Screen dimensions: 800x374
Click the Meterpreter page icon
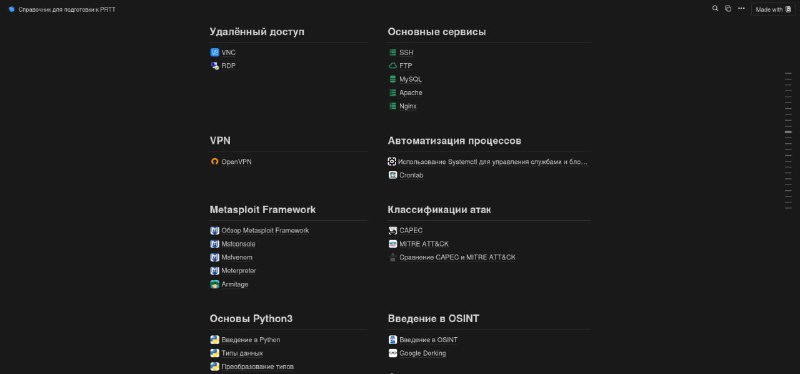(x=214, y=271)
